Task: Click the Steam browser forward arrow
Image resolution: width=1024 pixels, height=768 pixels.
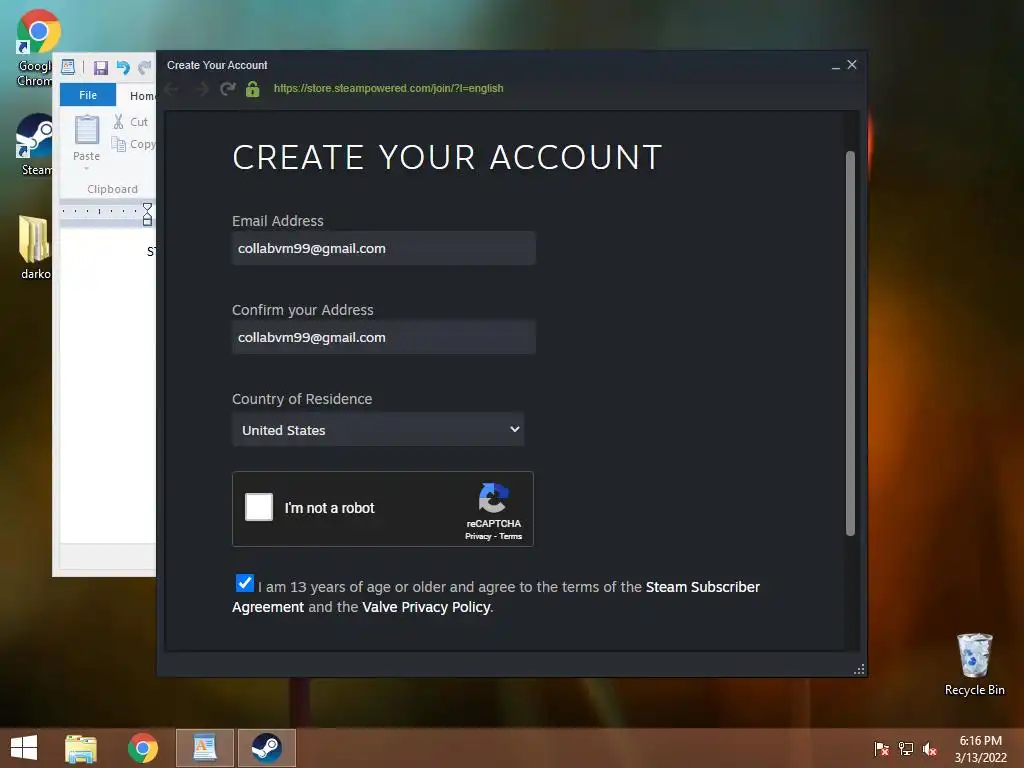Action: coord(202,89)
